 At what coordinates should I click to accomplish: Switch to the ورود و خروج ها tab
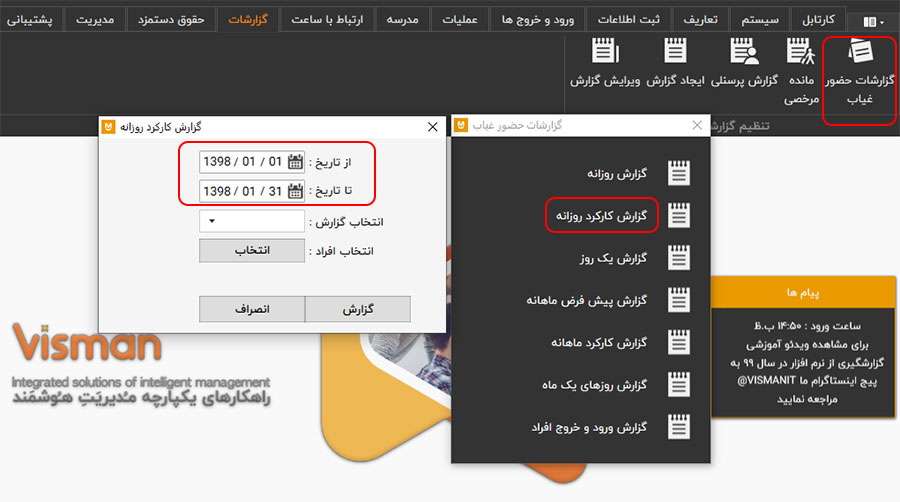(537, 20)
